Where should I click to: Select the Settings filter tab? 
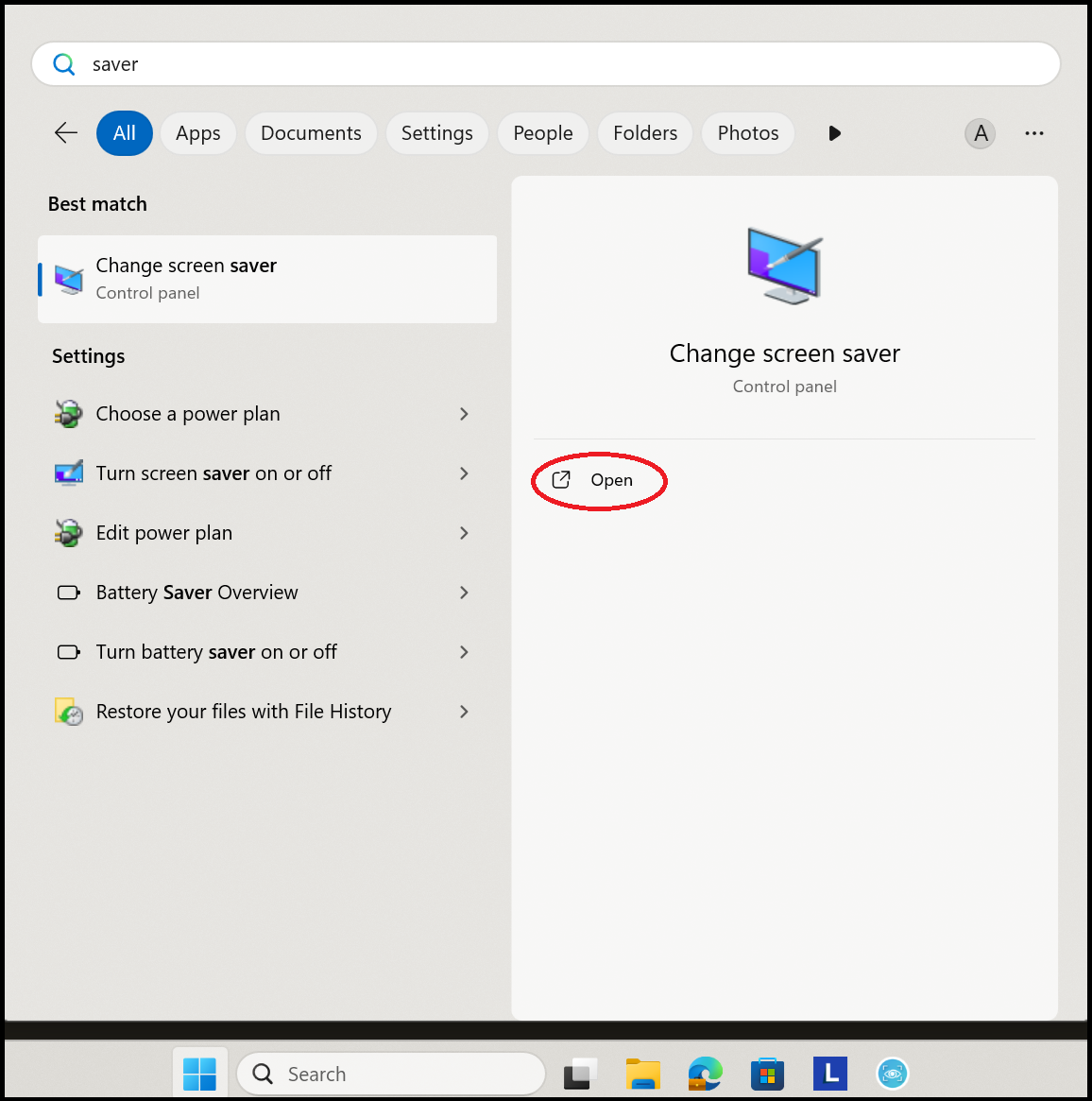(436, 133)
